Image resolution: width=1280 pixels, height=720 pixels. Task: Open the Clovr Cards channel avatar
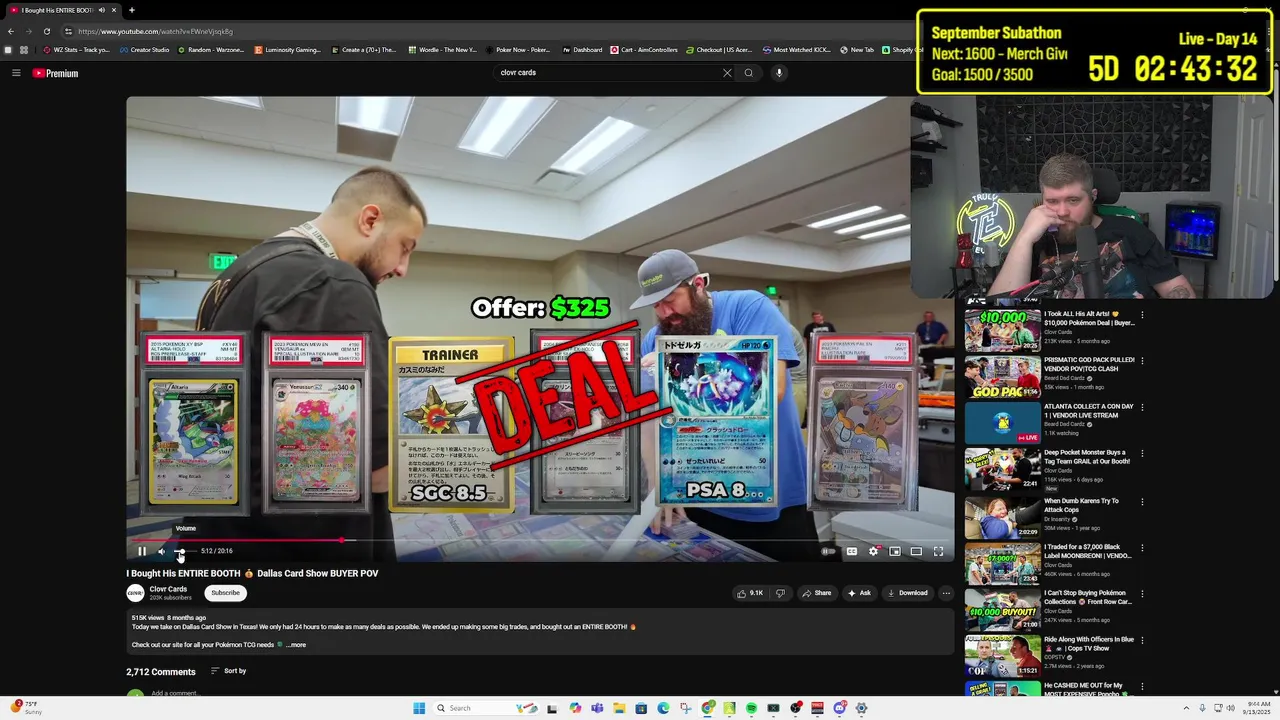tap(135, 593)
